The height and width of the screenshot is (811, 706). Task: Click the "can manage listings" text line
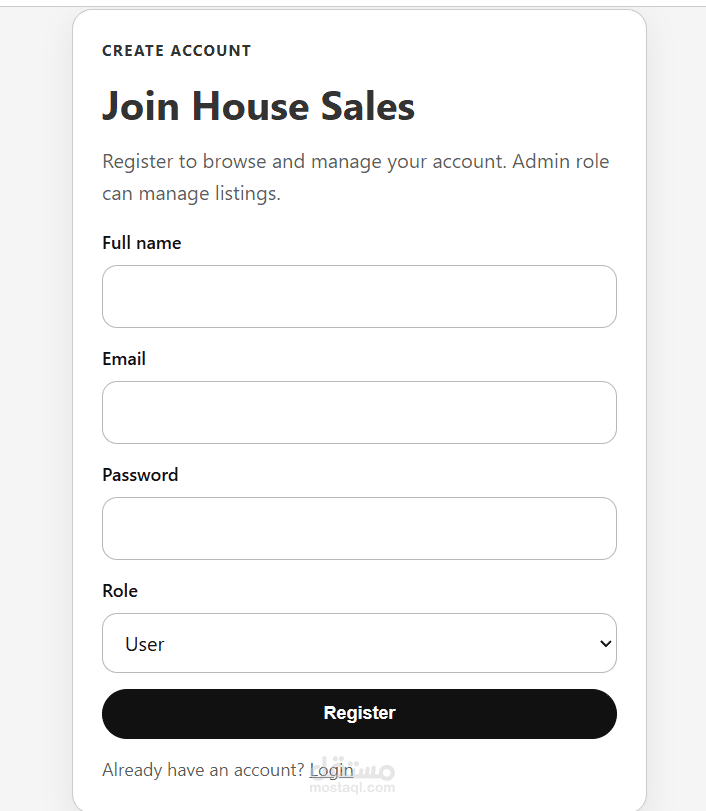(x=191, y=193)
